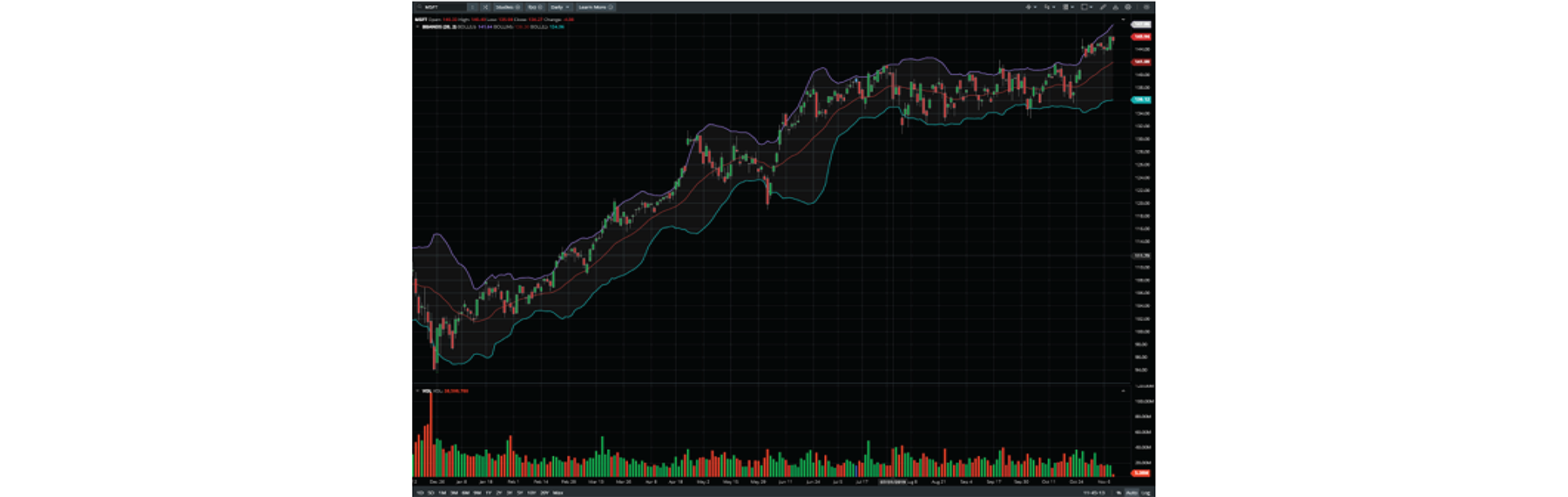The width and height of the screenshot is (1568, 497).
Task: Click the Learn More button
Action: click(x=595, y=7)
